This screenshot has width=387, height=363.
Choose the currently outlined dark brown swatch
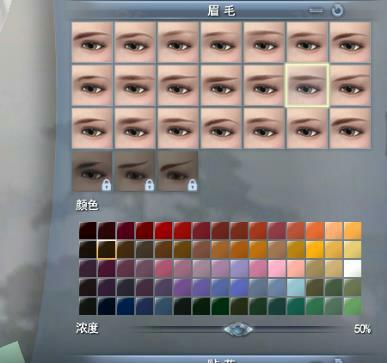(x=106, y=250)
